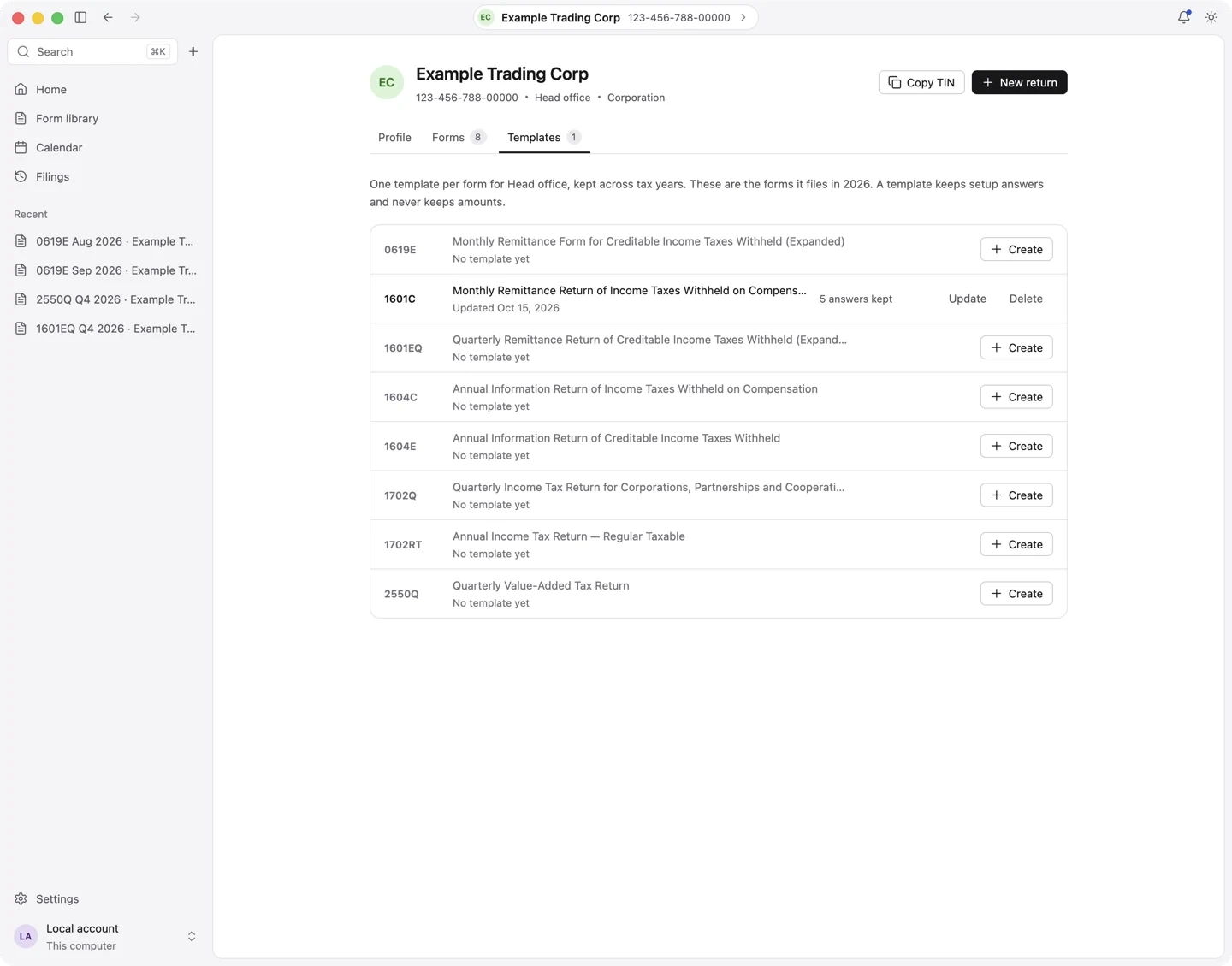Screen dimensions: 1232x966
Task: Switch to the Profile tab
Action: 394,137
